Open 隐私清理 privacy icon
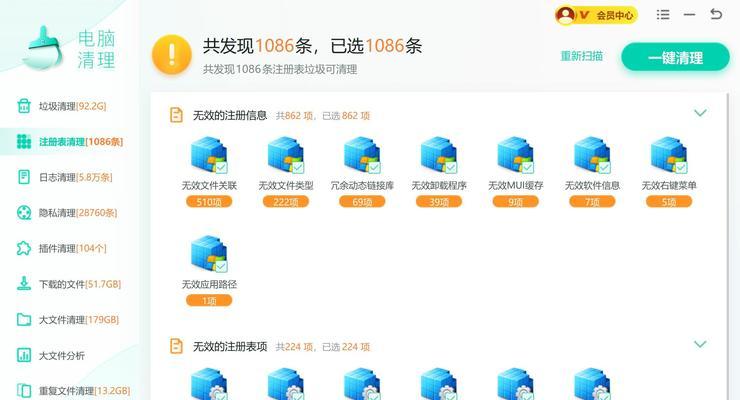This screenshot has height=400, width=740. coord(24,213)
